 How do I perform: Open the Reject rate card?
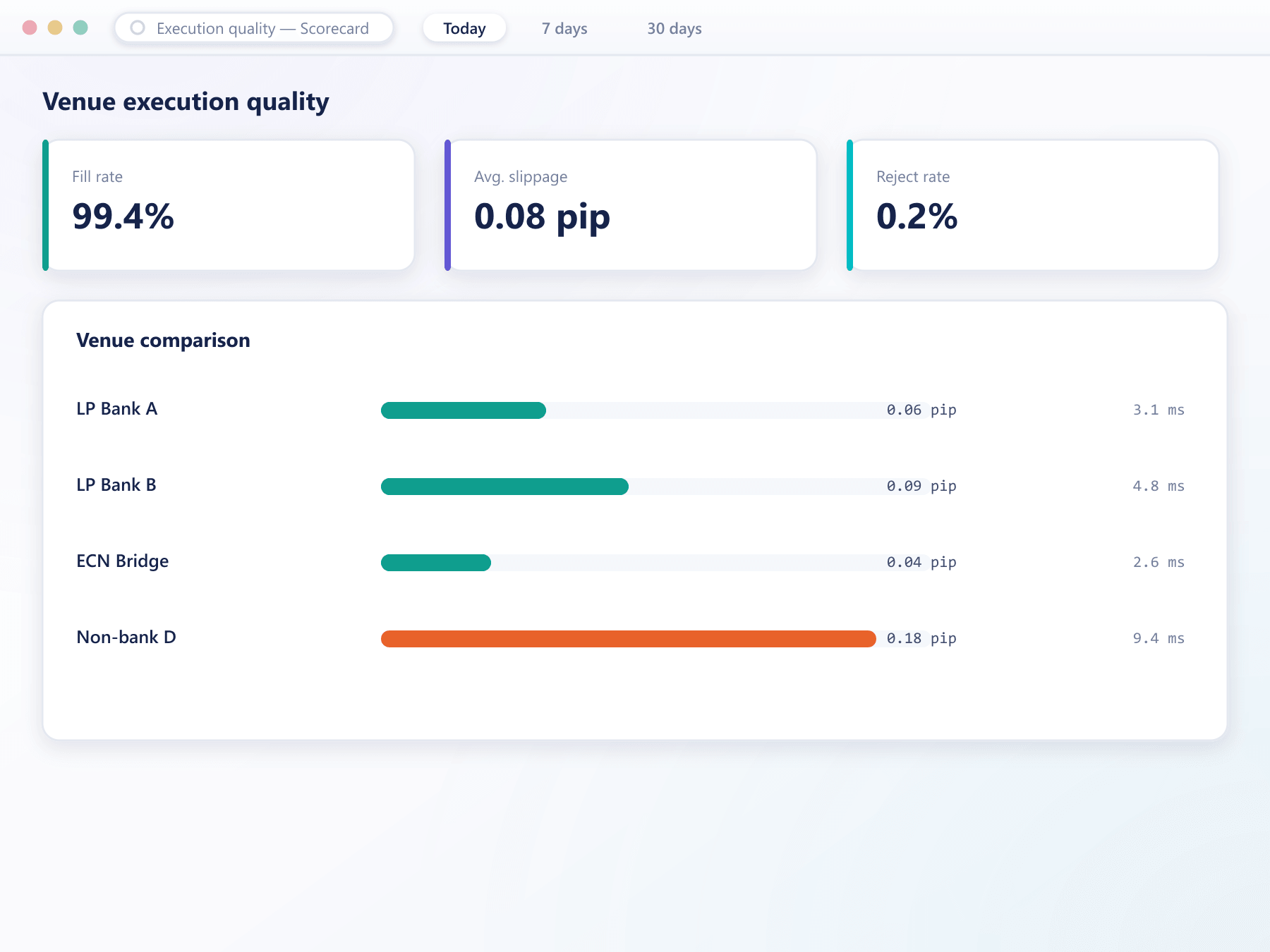(x=1032, y=205)
